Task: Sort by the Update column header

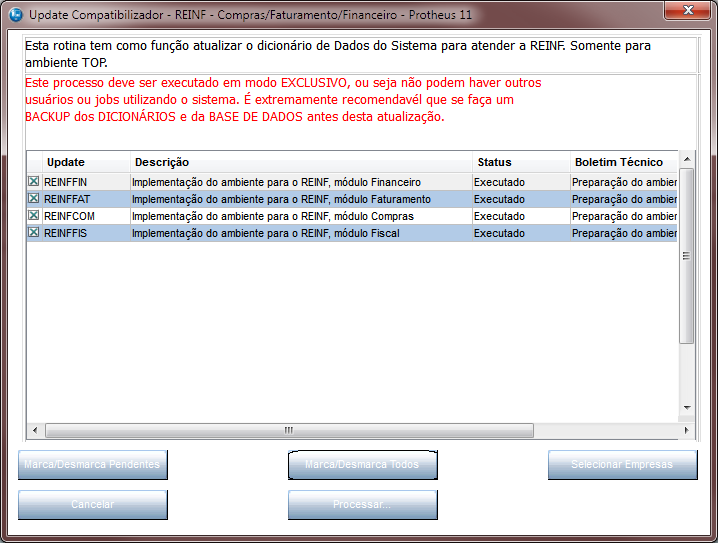Action: pos(87,162)
